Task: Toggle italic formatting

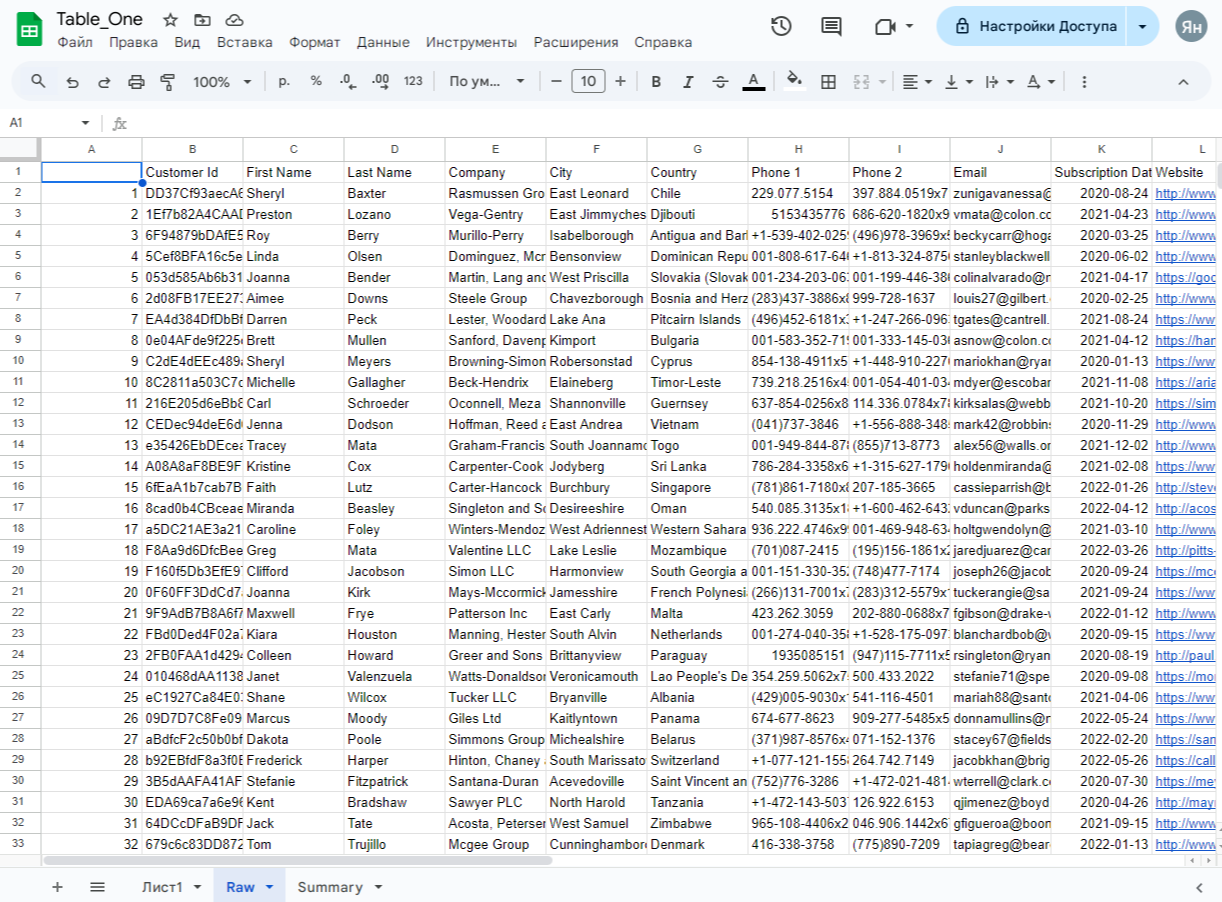Action: [688, 82]
